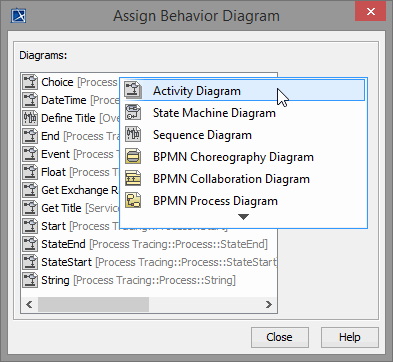
Task: Click the activity icon beside Choice
Action: [30, 82]
